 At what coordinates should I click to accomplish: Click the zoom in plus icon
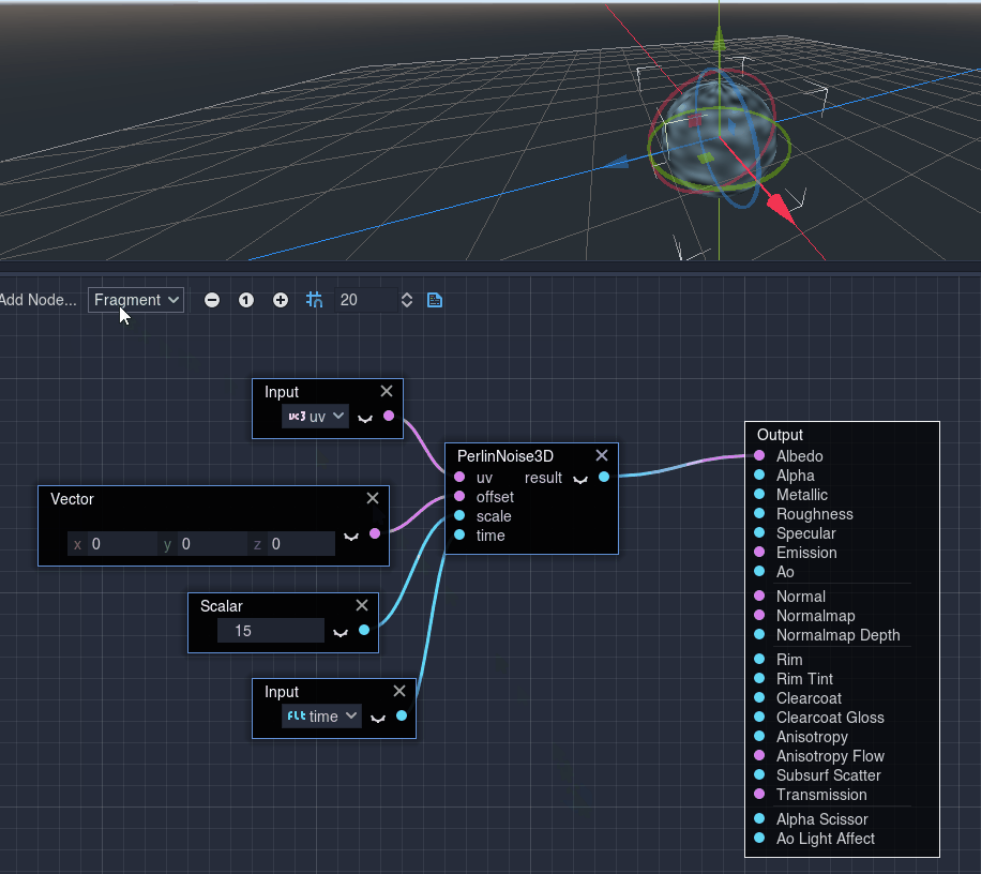281,300
